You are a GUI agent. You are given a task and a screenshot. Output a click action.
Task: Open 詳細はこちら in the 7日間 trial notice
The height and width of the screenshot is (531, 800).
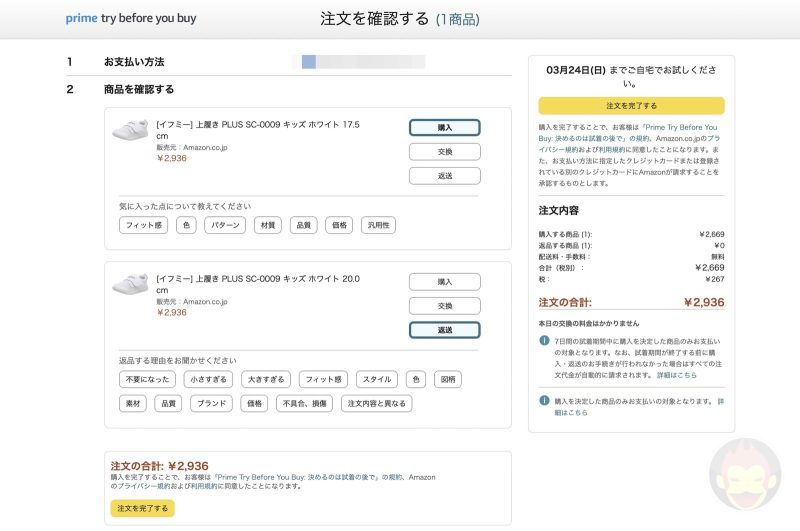tap(677, 375)
